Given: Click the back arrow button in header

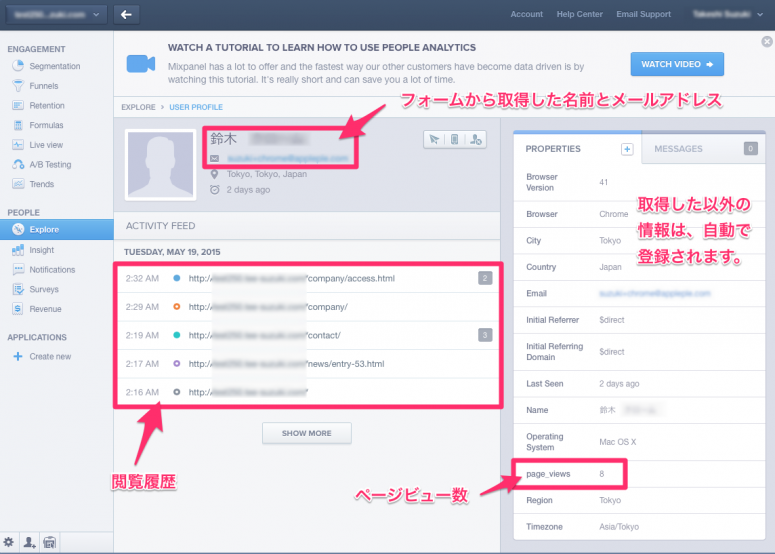Looking at the screenshot, I should click(126, 14).
